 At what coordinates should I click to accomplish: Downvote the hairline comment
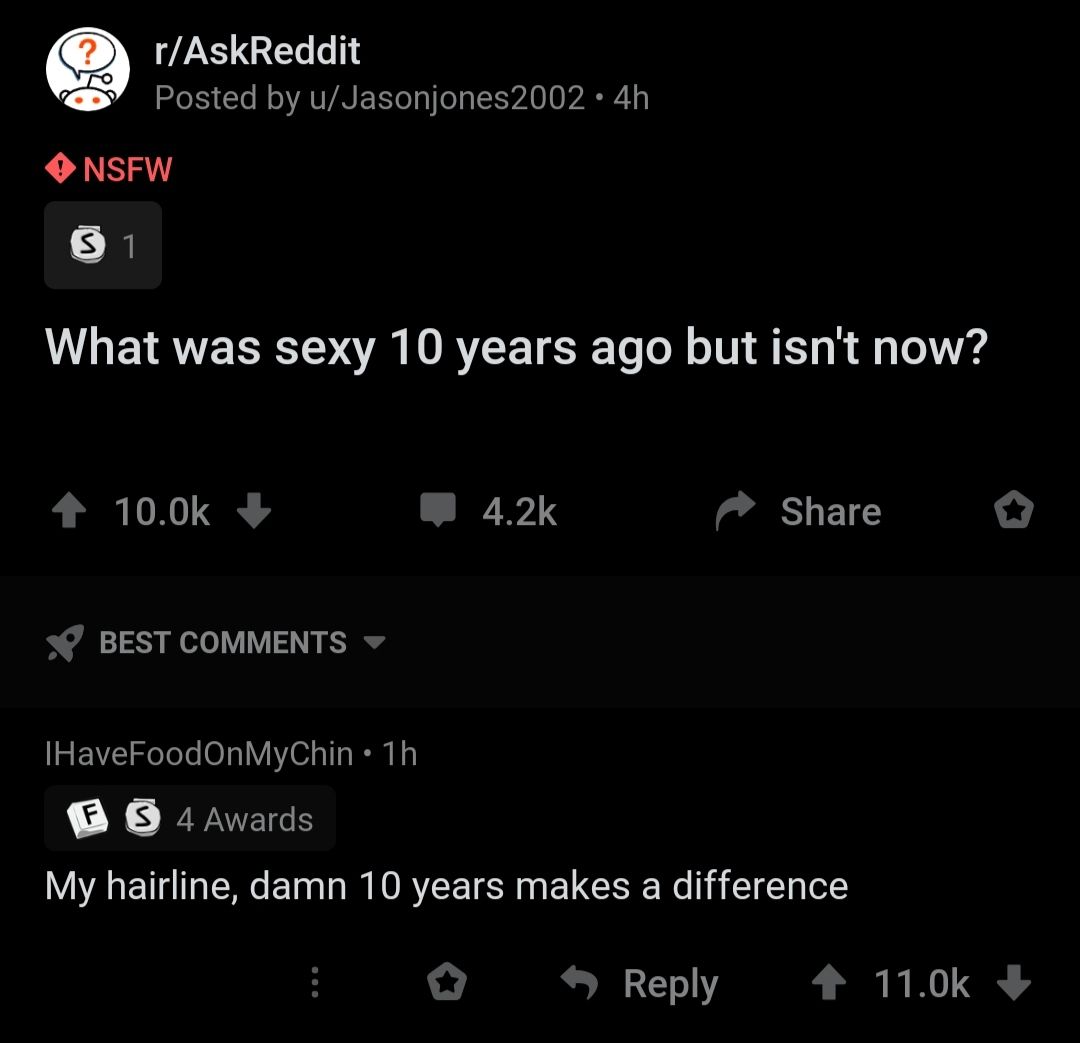point(1015,984)
